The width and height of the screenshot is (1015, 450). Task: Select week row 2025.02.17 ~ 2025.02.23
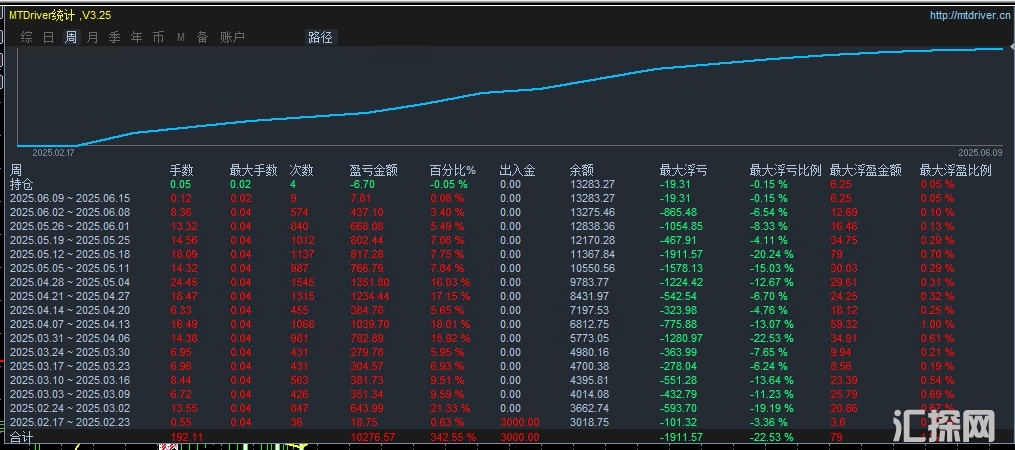(70, 422)
